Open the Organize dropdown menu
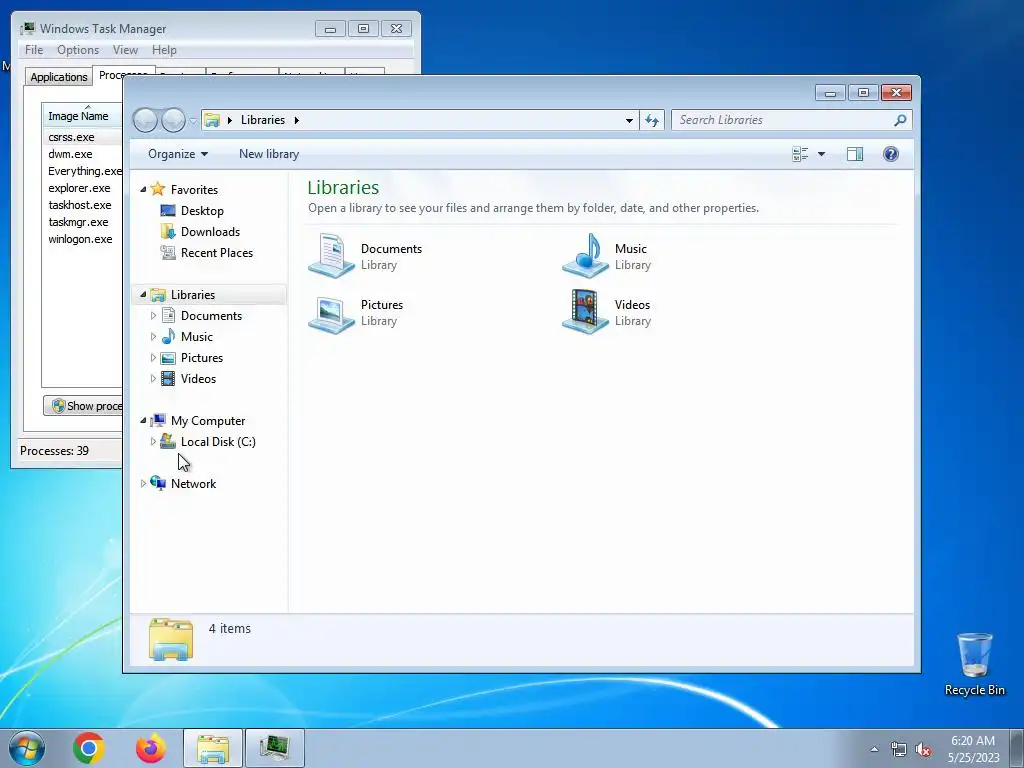This screenshot has height=768, width=1024. [x=178, y=154]
